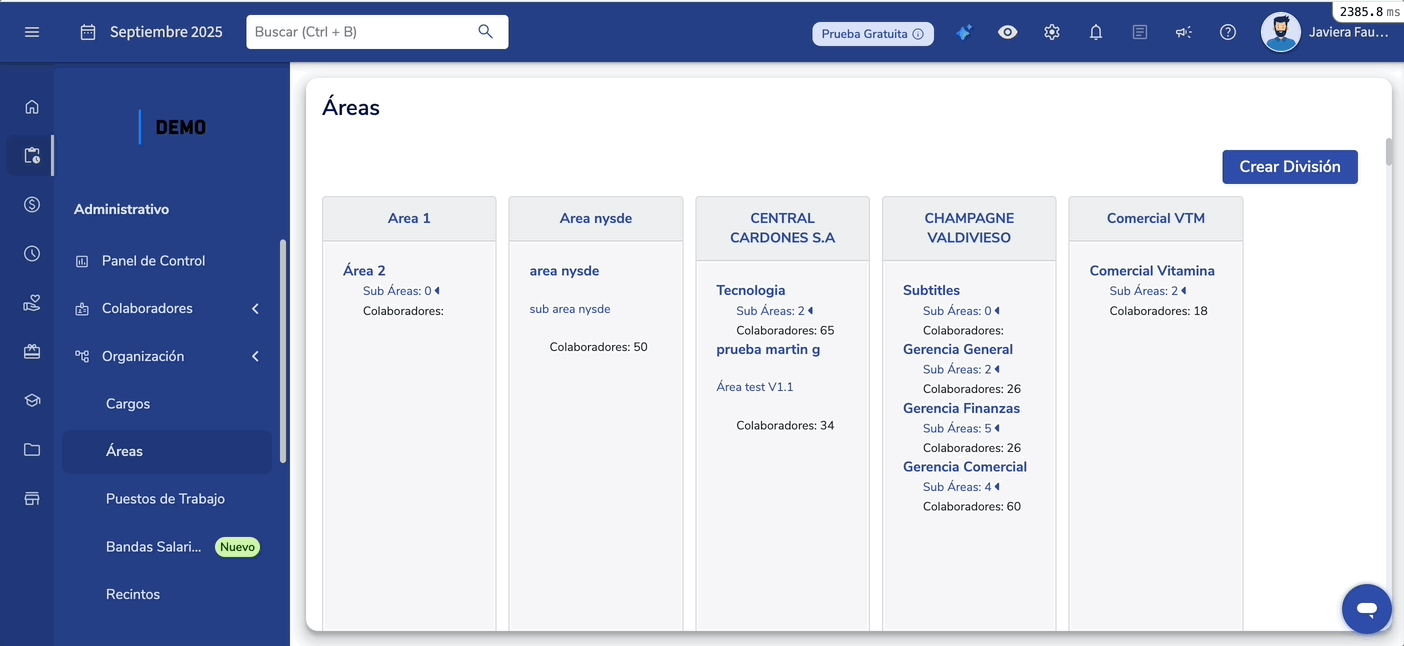Toggle the eye visibility icon
The width and height of the screenshot is (1404, 646).
click(x=1008, y=32)
